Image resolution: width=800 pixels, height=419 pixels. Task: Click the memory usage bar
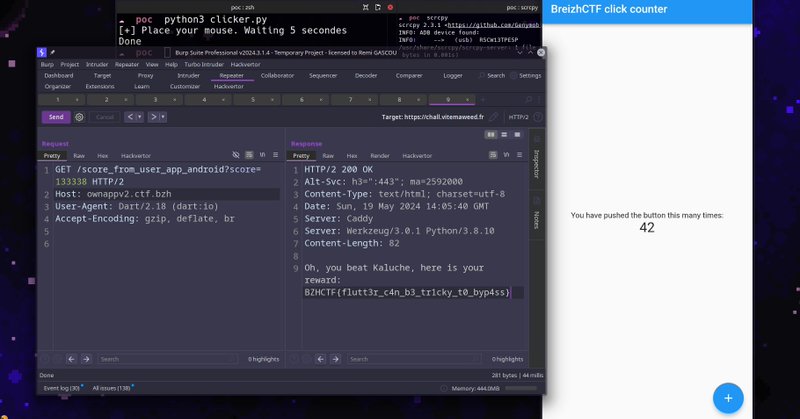[520, 388]
